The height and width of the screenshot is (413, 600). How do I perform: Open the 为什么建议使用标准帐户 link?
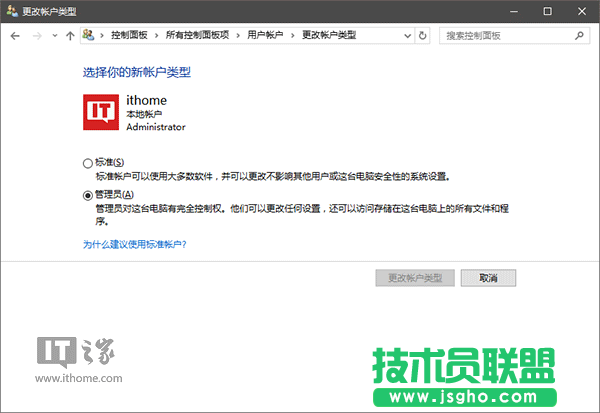tap(134, 244)
